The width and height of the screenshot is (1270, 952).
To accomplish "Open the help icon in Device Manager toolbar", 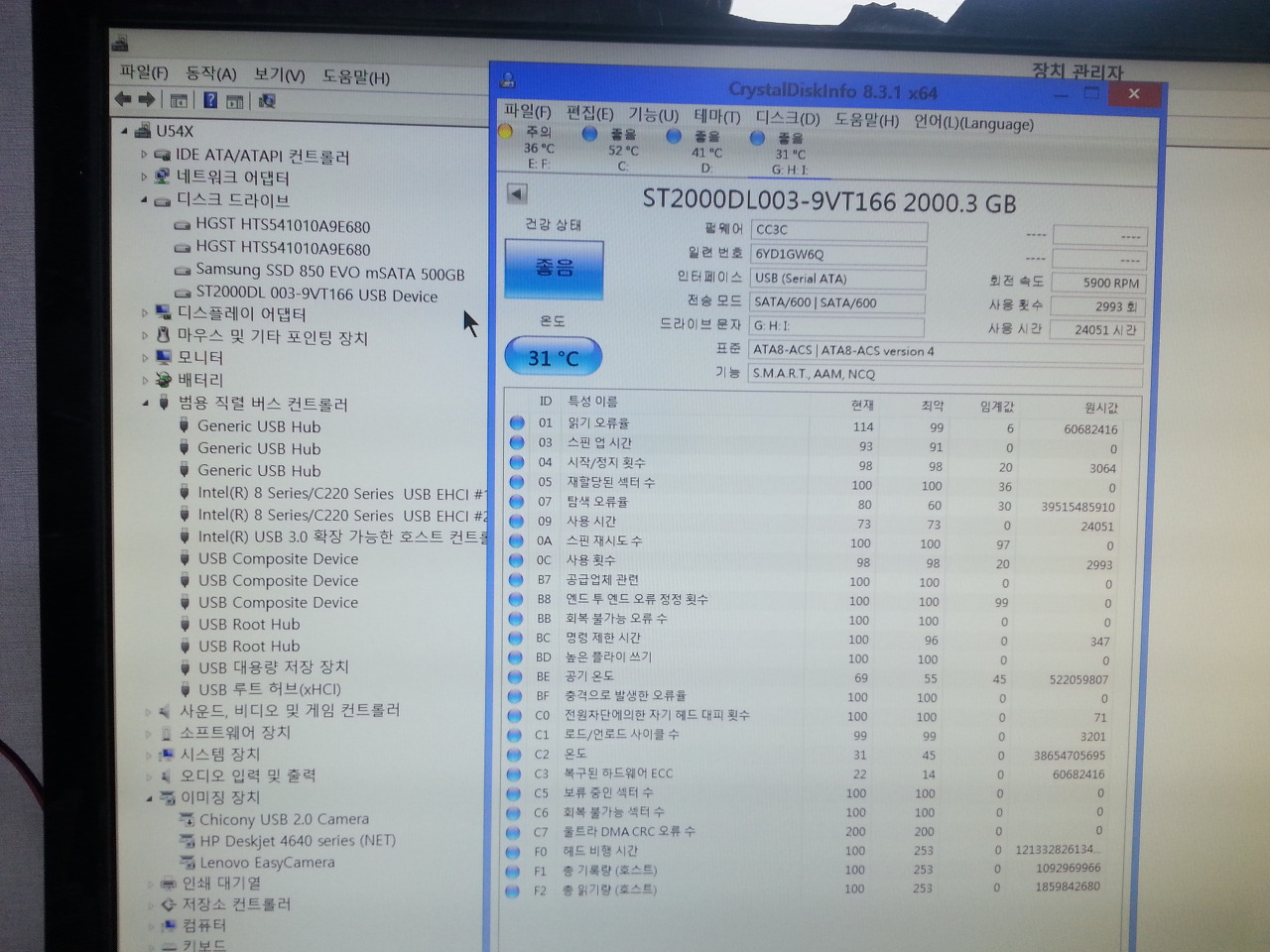I will [x=210, y=99].
